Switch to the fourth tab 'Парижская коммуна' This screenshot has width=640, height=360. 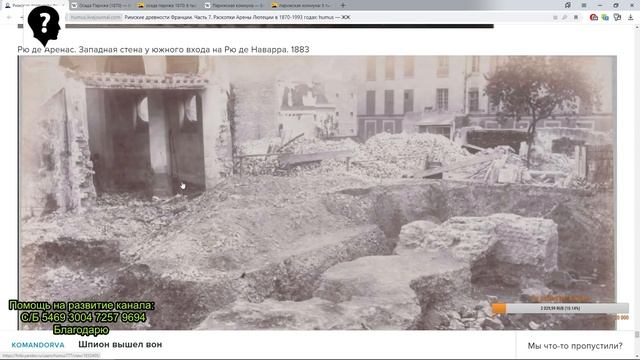234,5
